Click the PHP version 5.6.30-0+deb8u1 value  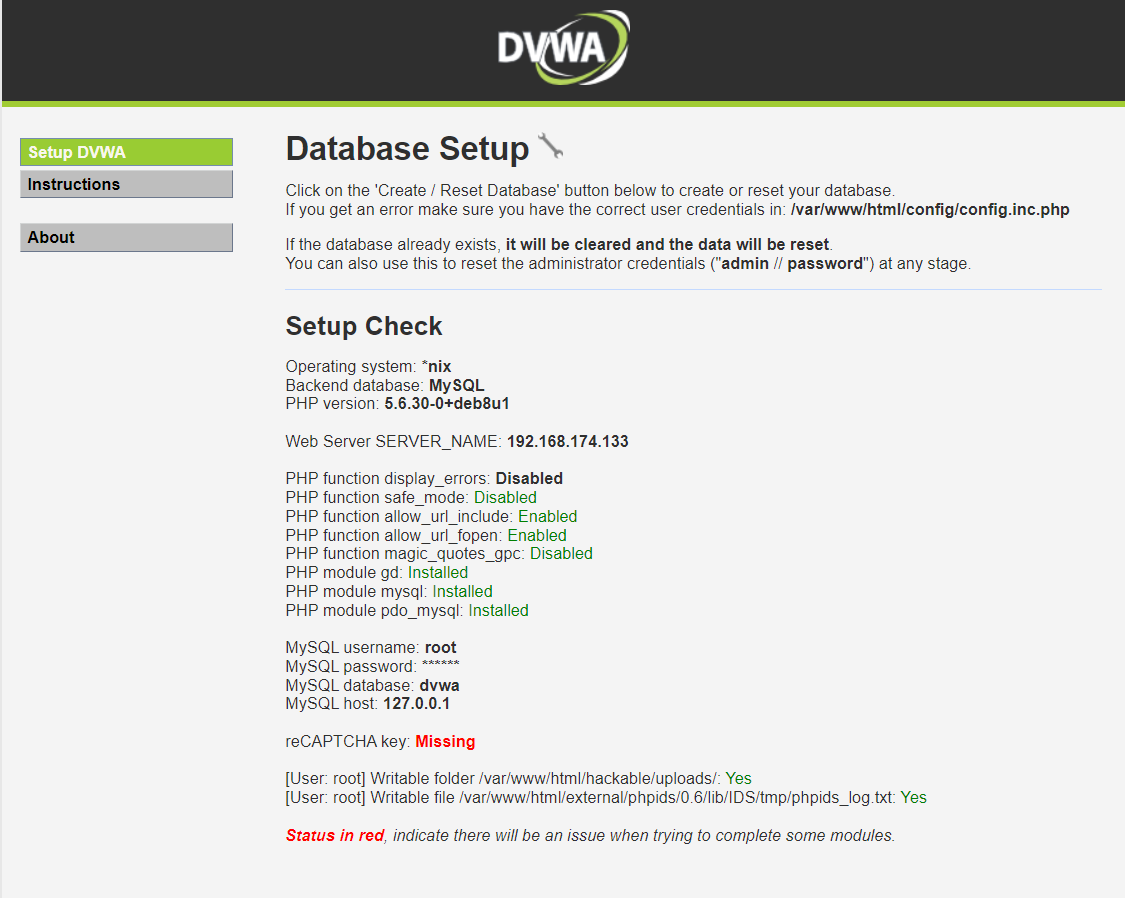[x=447, y=403]
